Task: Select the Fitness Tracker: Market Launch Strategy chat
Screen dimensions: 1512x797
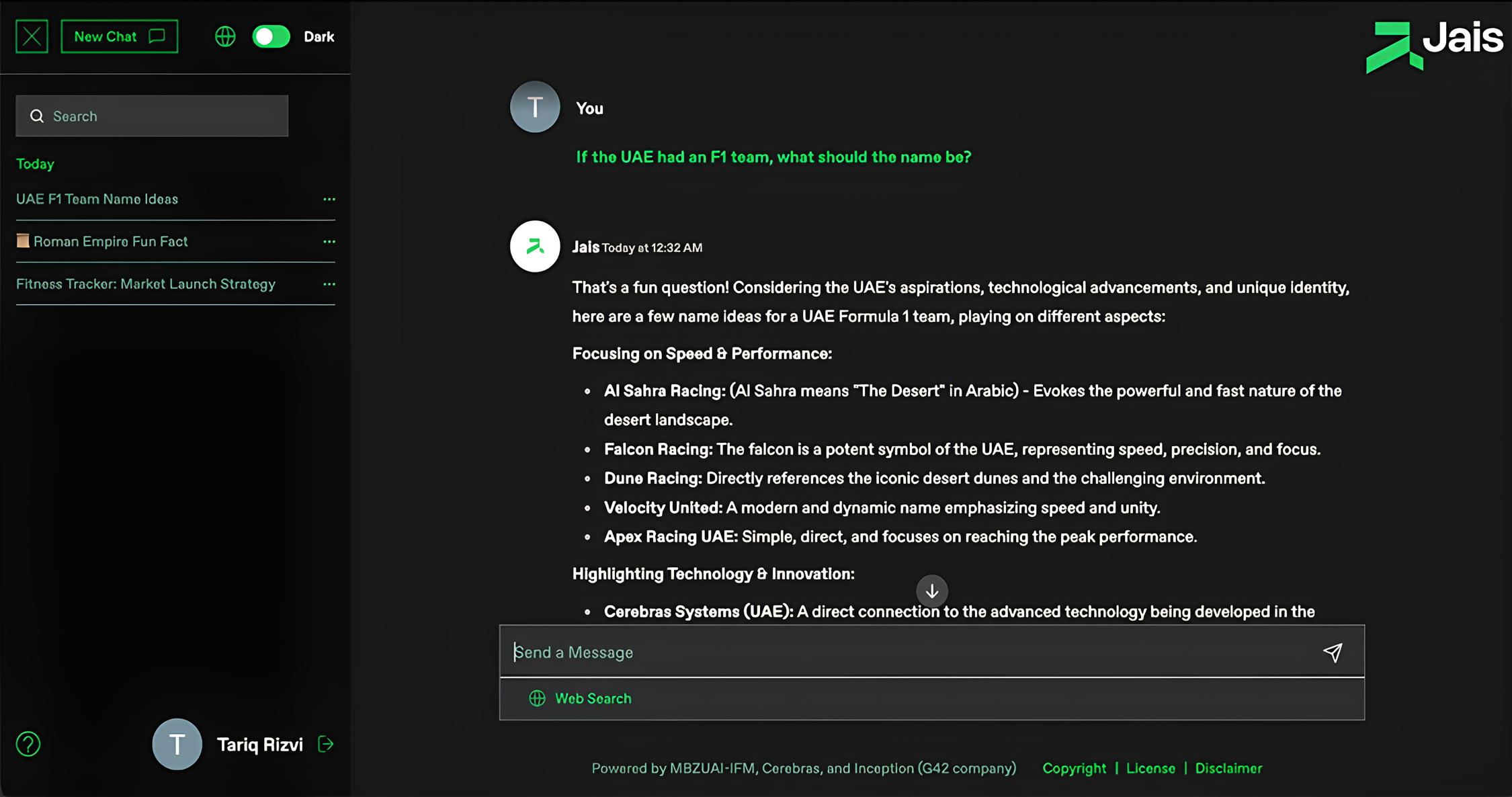Action: coord(146,284)
